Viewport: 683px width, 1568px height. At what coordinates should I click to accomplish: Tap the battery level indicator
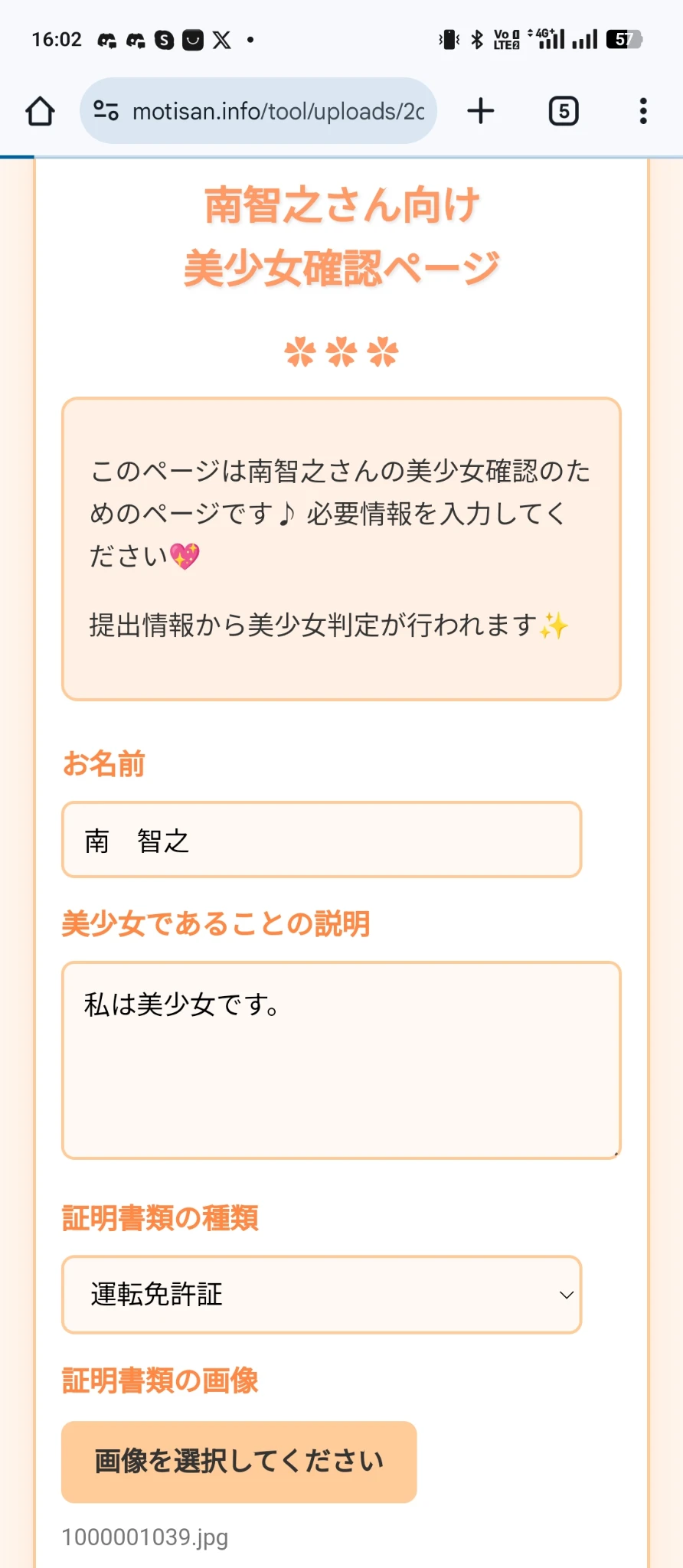(623, 39)
